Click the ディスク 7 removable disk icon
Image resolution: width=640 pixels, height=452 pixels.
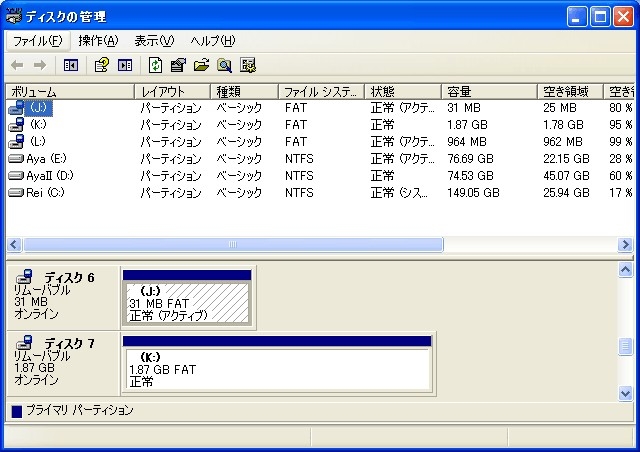[x=24, y=343]
